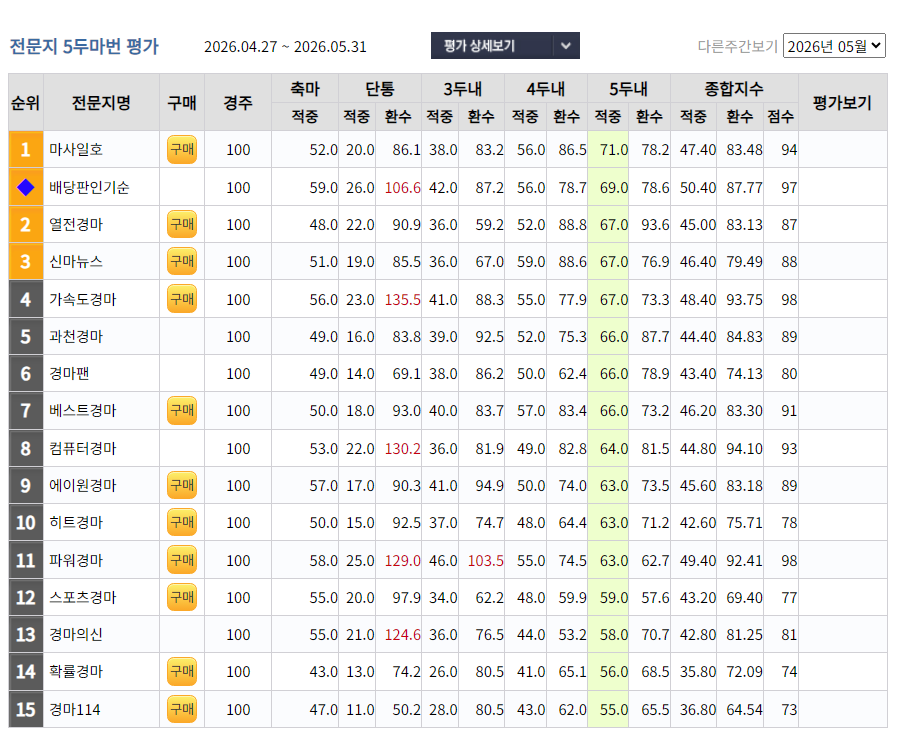898x734 pixels.
Task: Open the 2026년 05월 period selector
Action: coord(834,46)
